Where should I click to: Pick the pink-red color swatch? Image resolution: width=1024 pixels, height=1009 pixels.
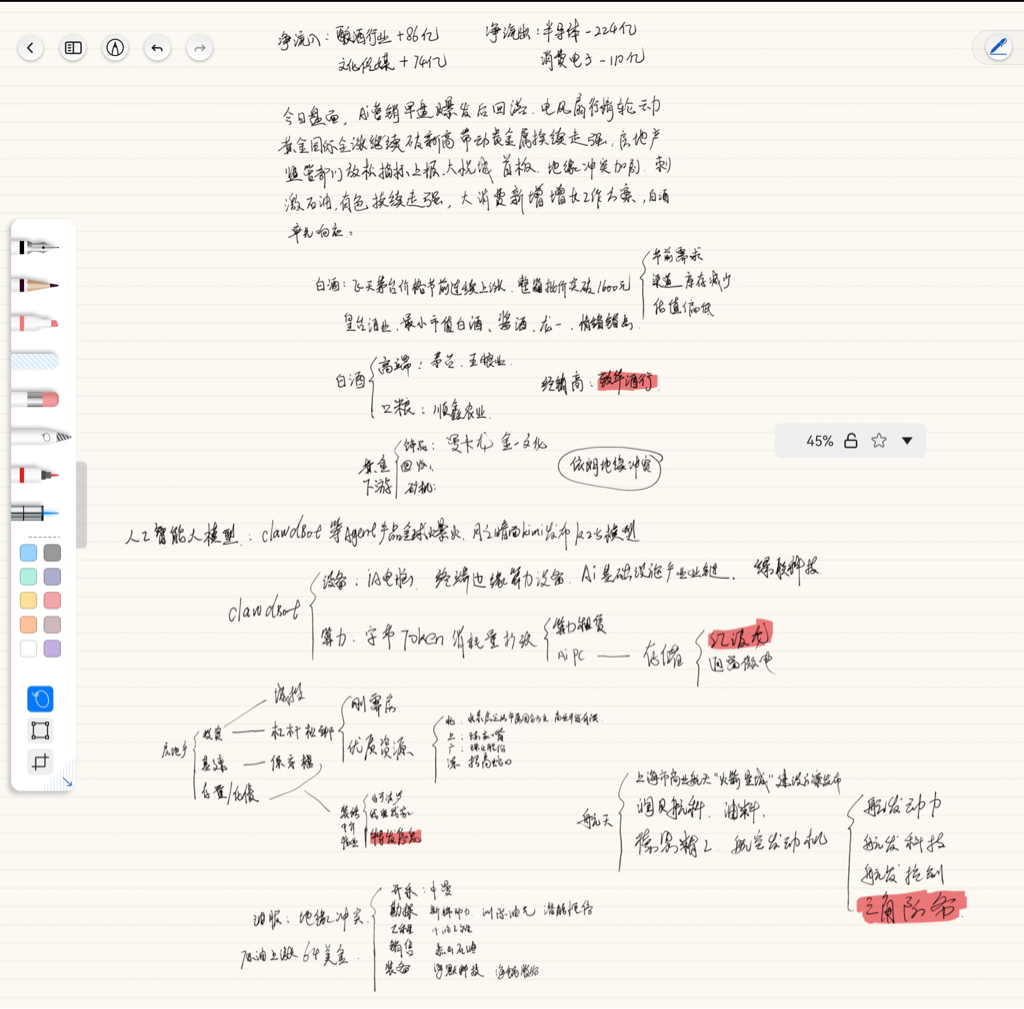[52, 601]
